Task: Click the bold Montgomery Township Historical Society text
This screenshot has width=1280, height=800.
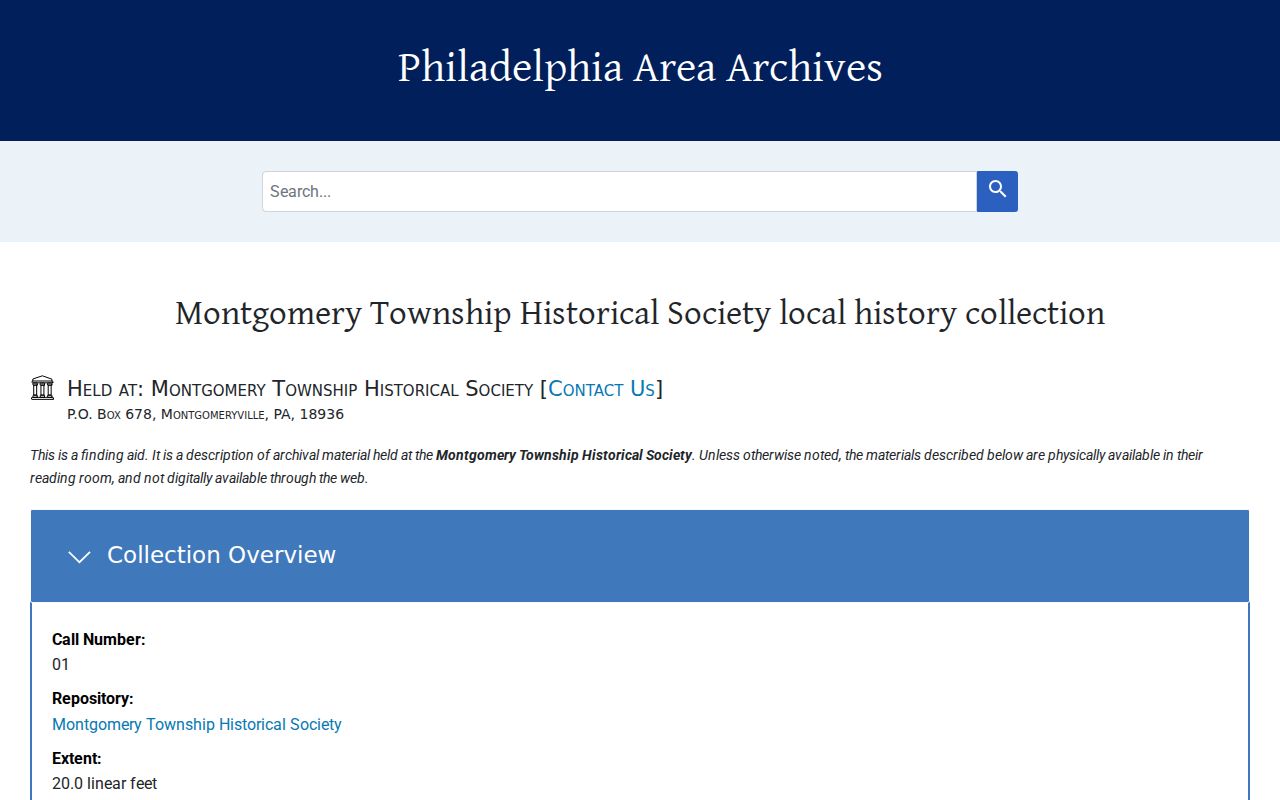Action: click(x=564, y=455)
